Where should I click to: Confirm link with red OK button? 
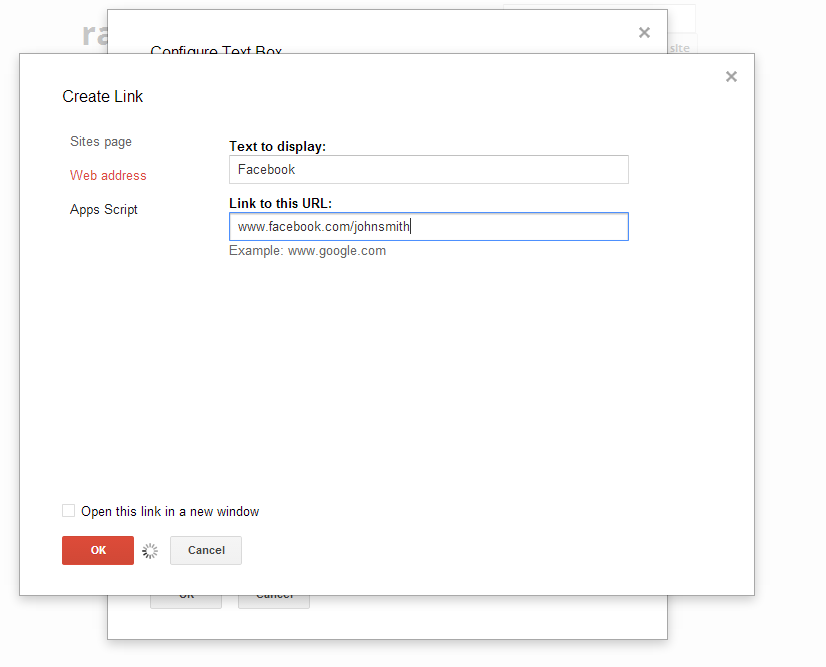click(98, 551)
